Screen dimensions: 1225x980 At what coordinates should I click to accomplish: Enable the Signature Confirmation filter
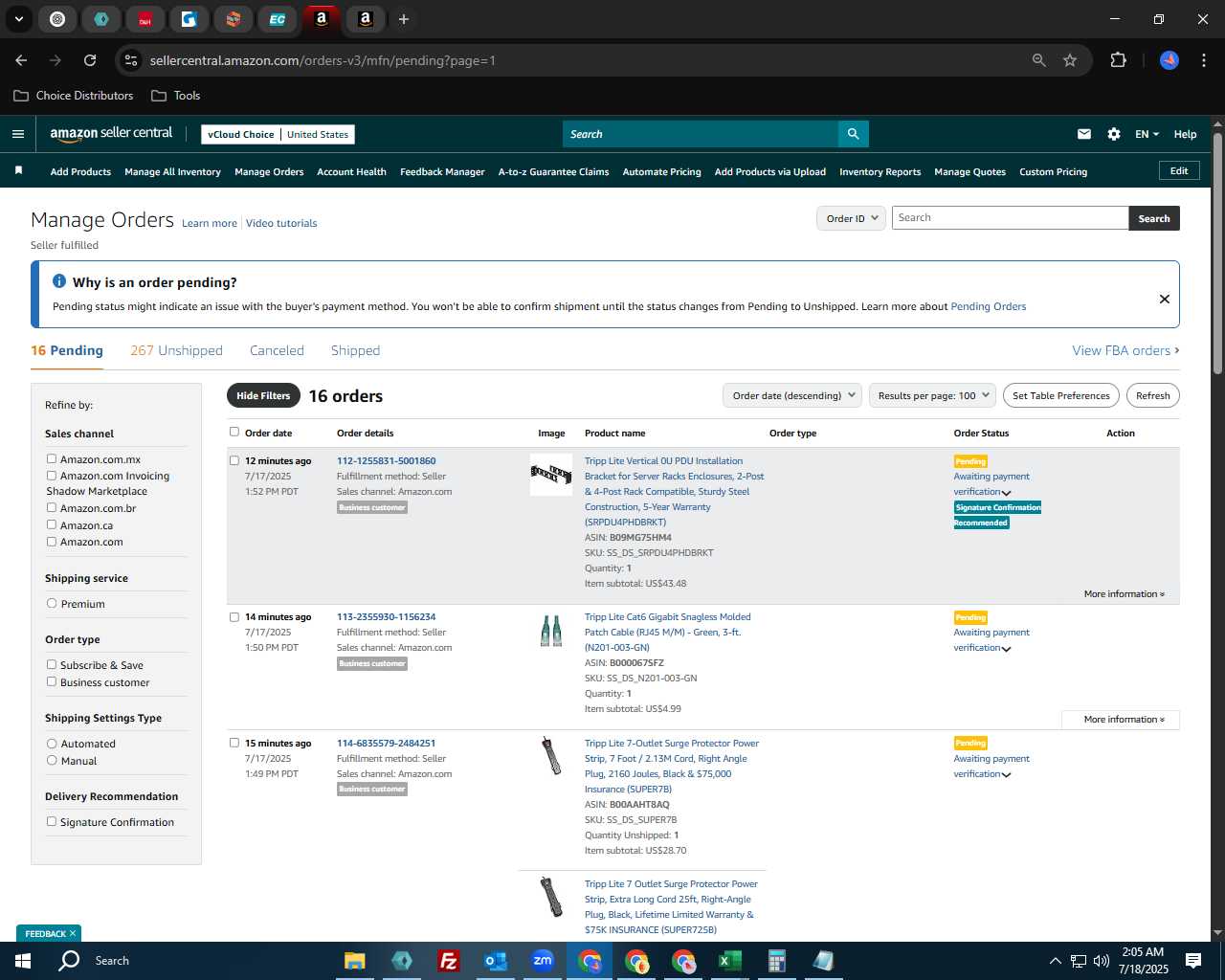point(52,822)
